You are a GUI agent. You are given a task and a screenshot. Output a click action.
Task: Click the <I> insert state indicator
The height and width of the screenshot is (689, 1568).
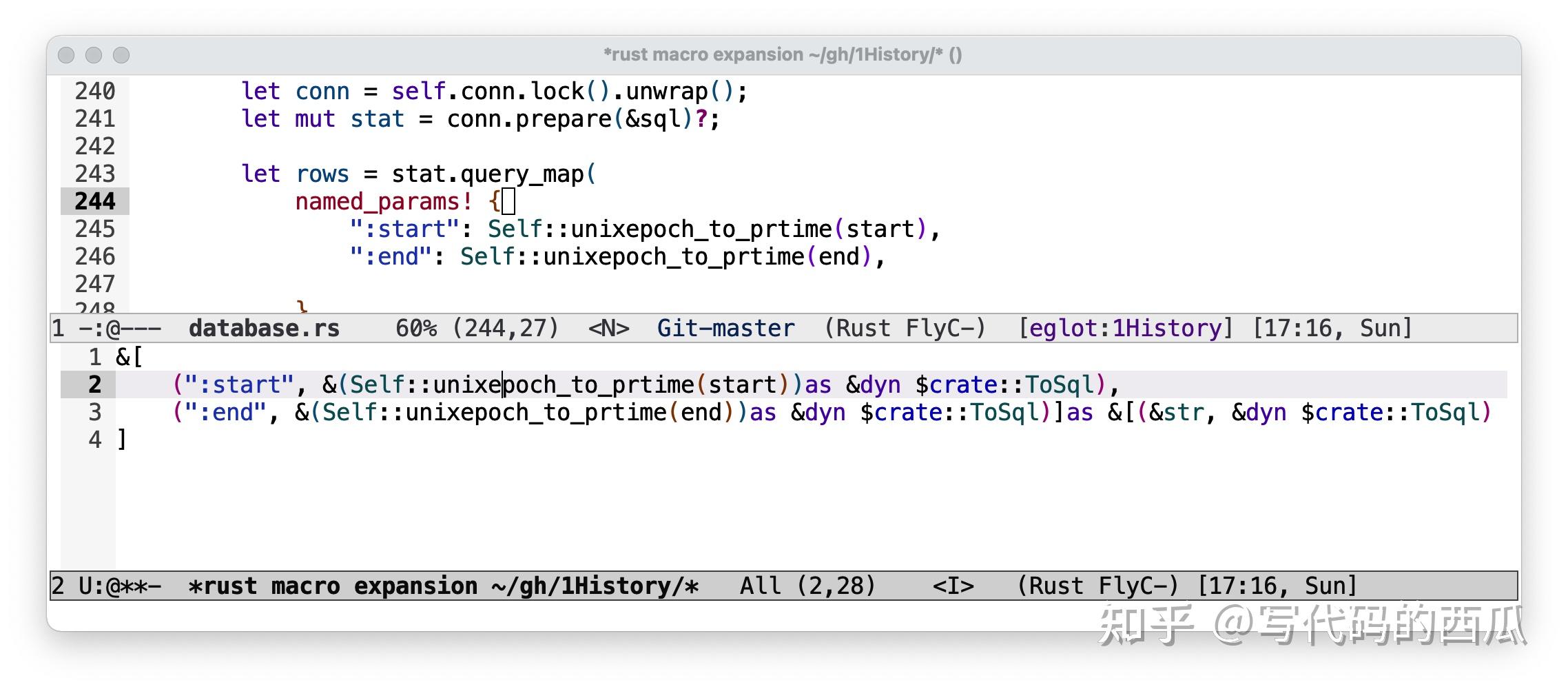click(x=953, y=586)
